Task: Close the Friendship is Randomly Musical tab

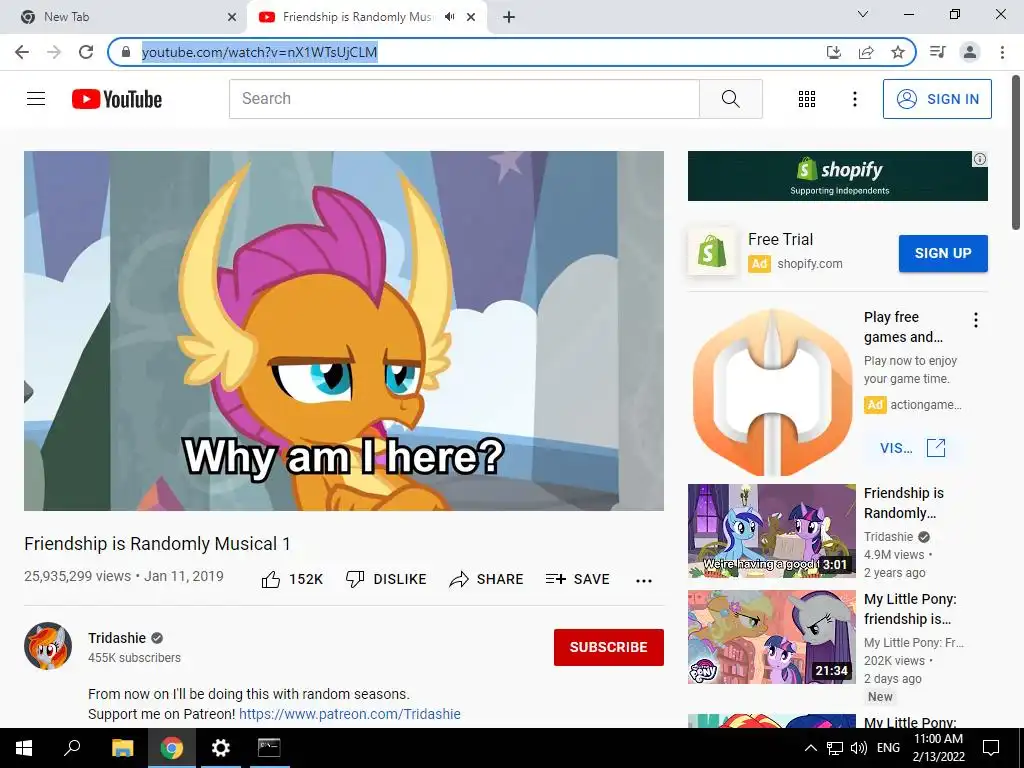Action: tap(471, 17)
